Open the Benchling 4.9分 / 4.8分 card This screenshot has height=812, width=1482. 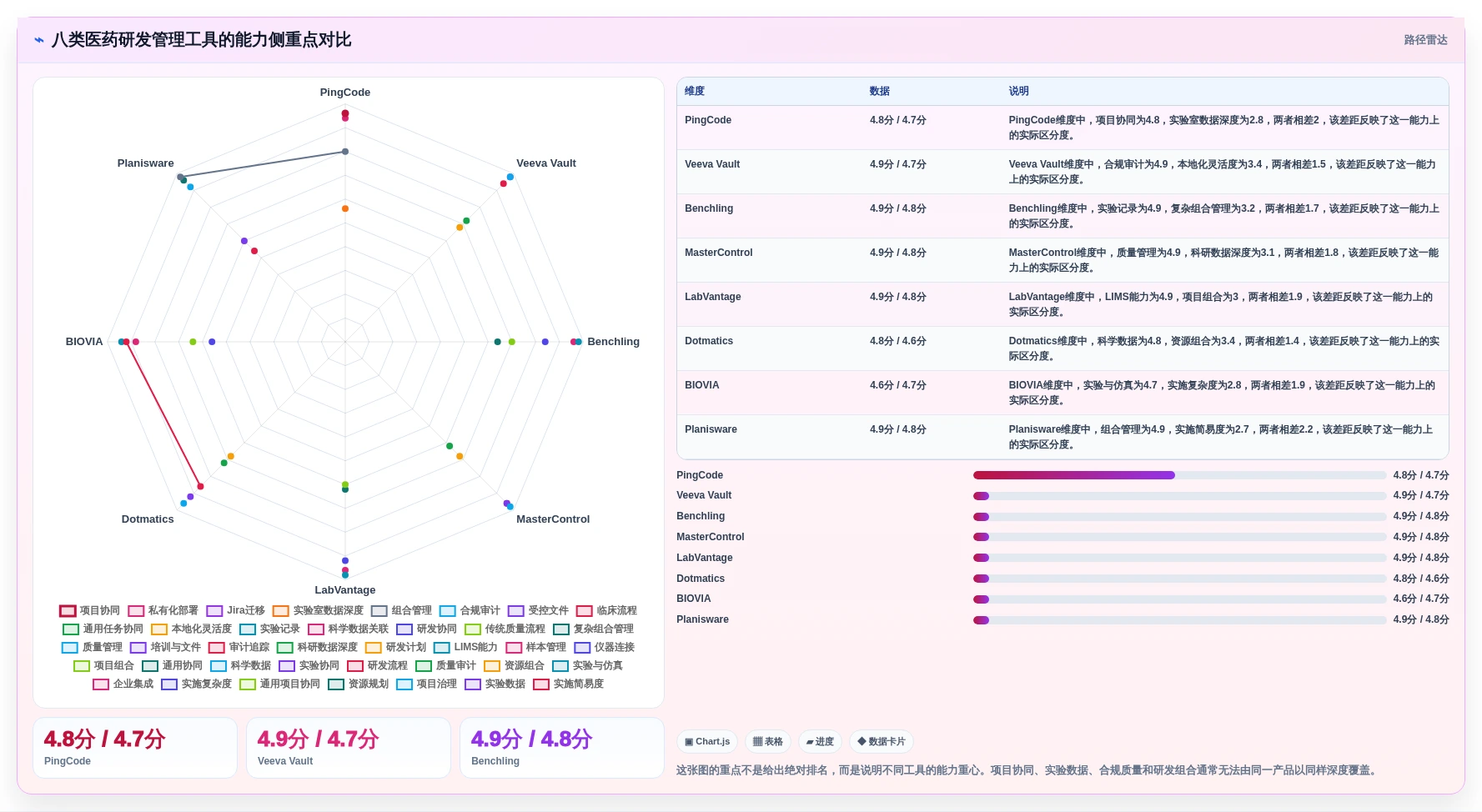(x=562, y=748)
